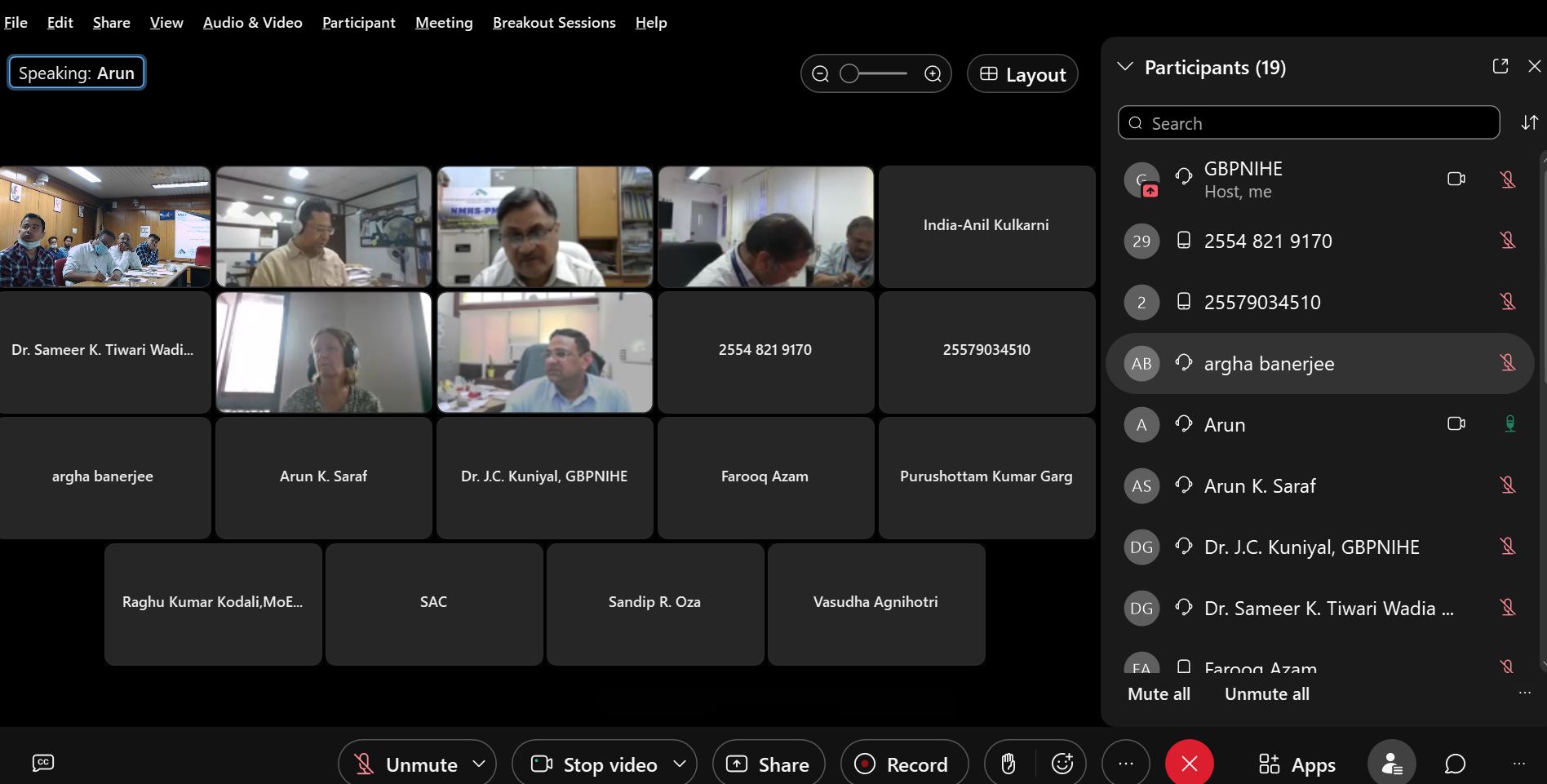
Task: Click the Mute all button
Action: (x=1159, y=693)
